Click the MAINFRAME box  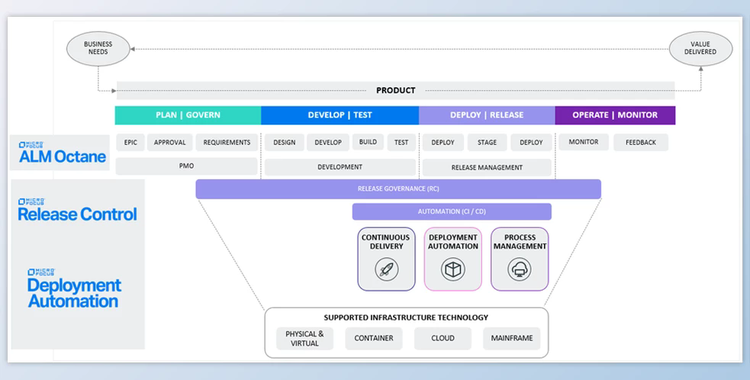(x=512, y=338)
